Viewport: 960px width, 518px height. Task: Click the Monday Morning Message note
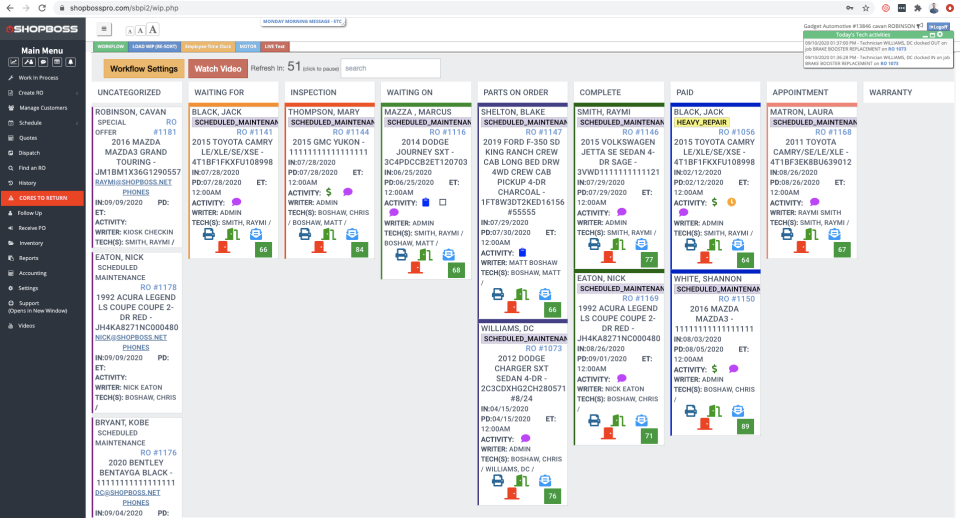point(303,21)
